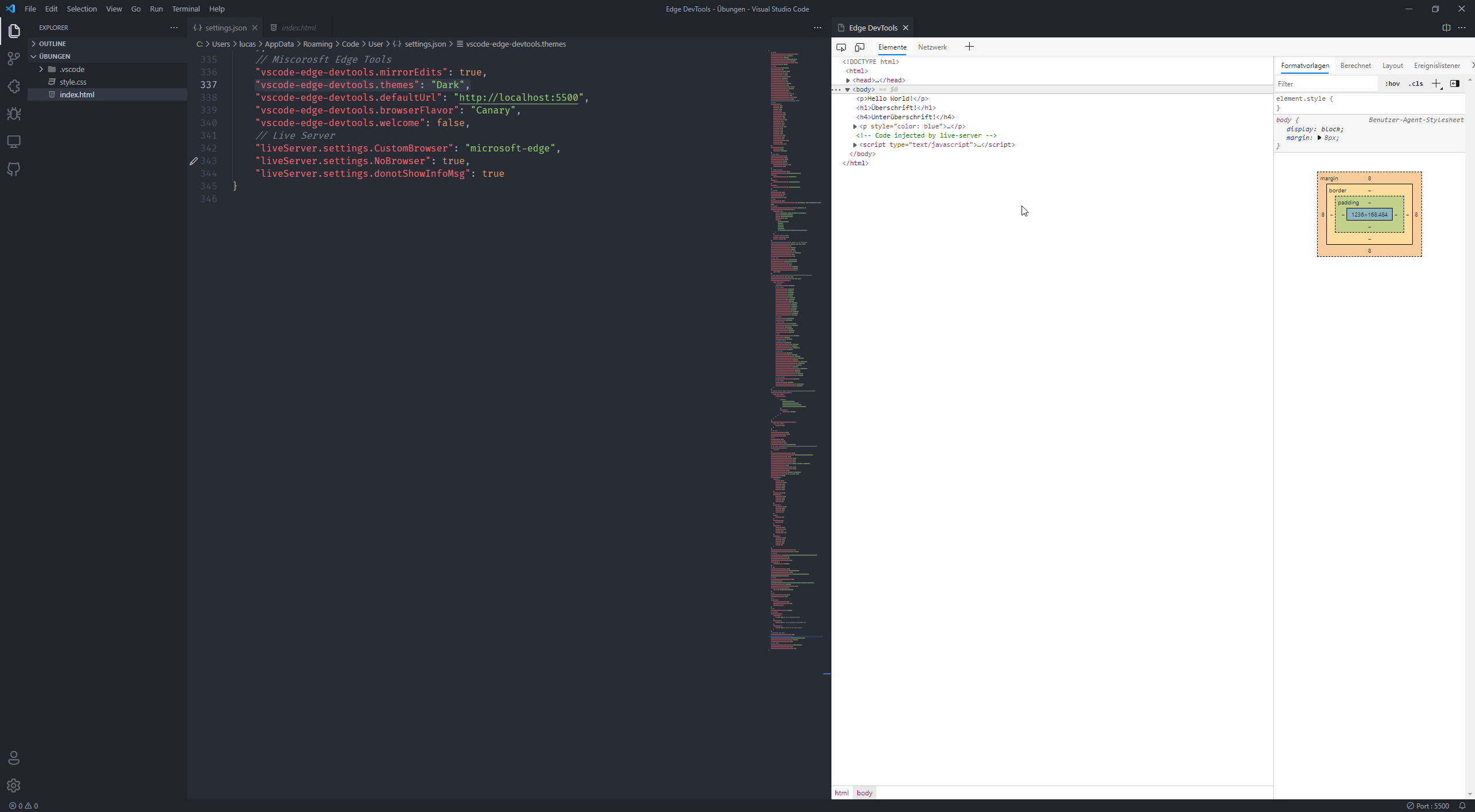Open the GitHub pull requests view

[x=14, y=169]
